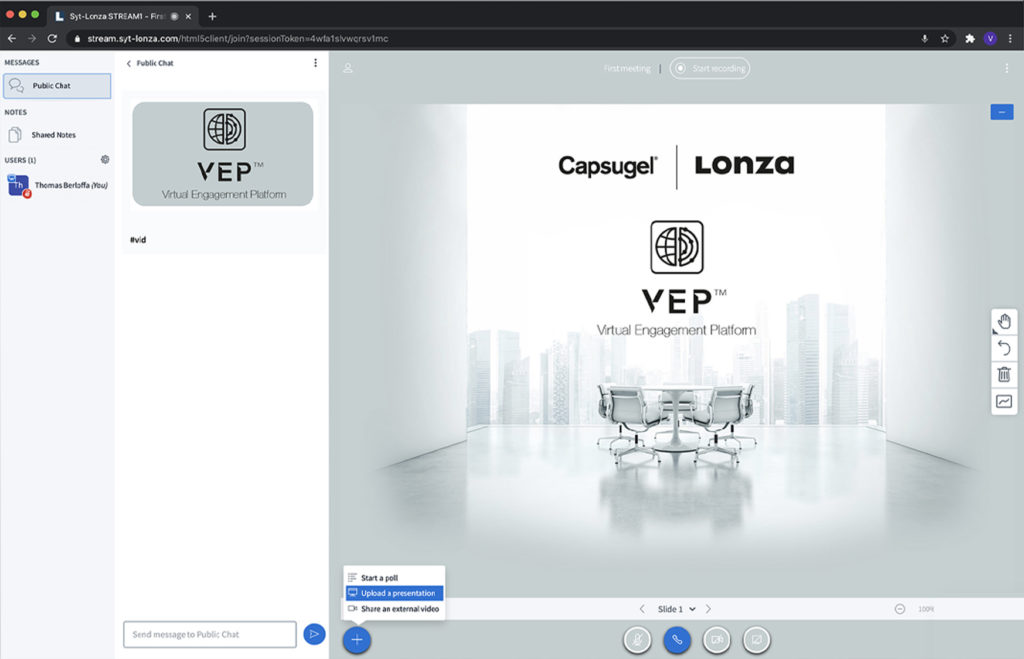
Task: Close the Syt-Lonza STREAM1 tab
Action: 188,16
